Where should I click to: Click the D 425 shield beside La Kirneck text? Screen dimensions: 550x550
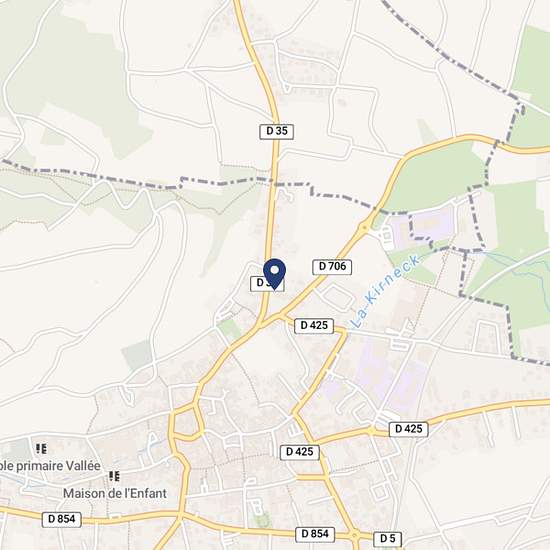click(314, 326)
